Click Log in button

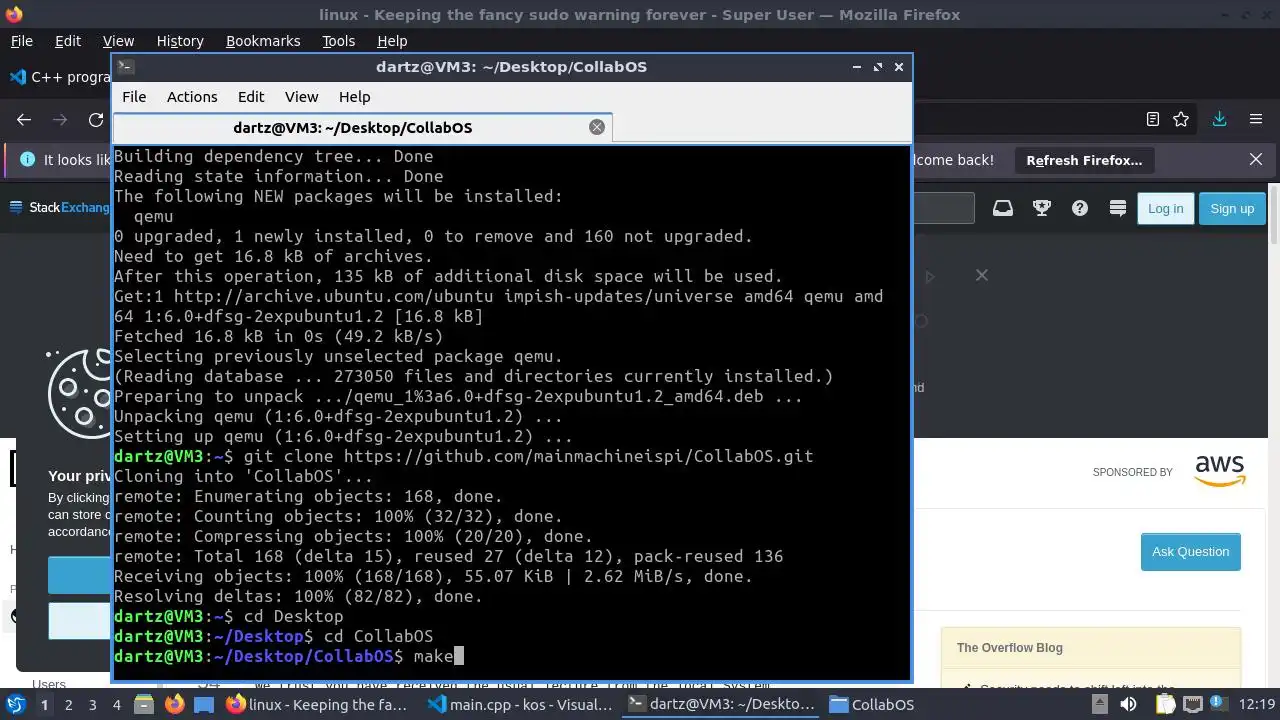pos(1165,208)
